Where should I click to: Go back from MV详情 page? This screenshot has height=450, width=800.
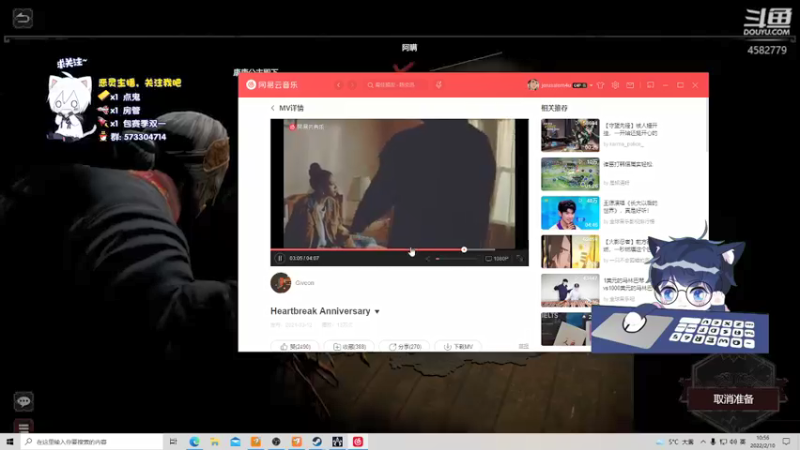[272, 108]
